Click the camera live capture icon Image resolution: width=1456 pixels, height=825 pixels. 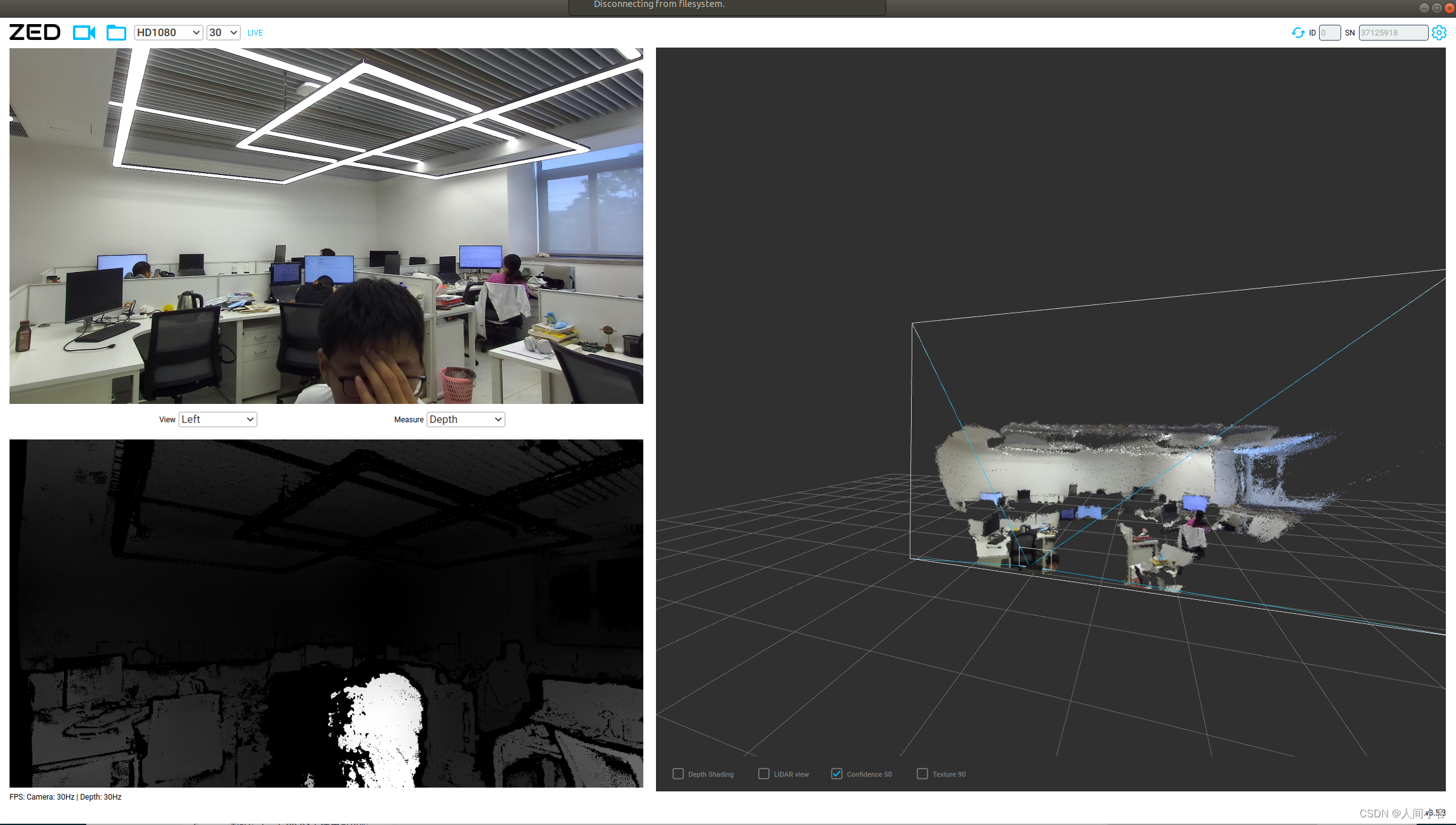84,32
